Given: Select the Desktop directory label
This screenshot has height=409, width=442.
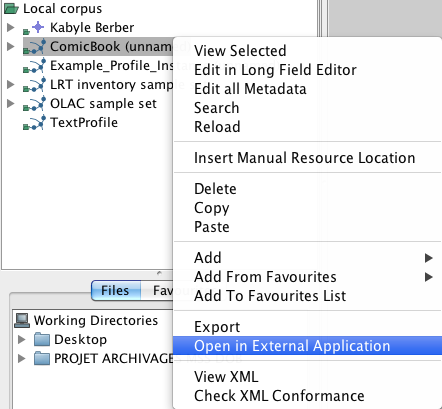Looking at the screenshot, I should tap(81, 340).
